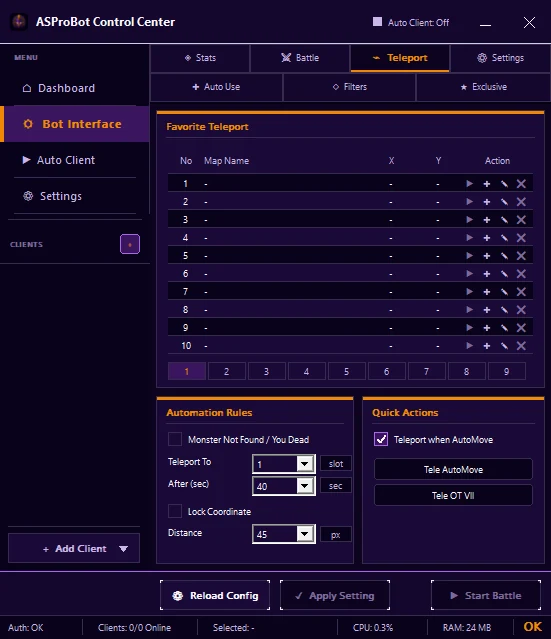The width and height of the screenshot is (551, 639).
Task: Edit favorite teleport row 6
Action: pyautogui.click(x=504, y=273)
